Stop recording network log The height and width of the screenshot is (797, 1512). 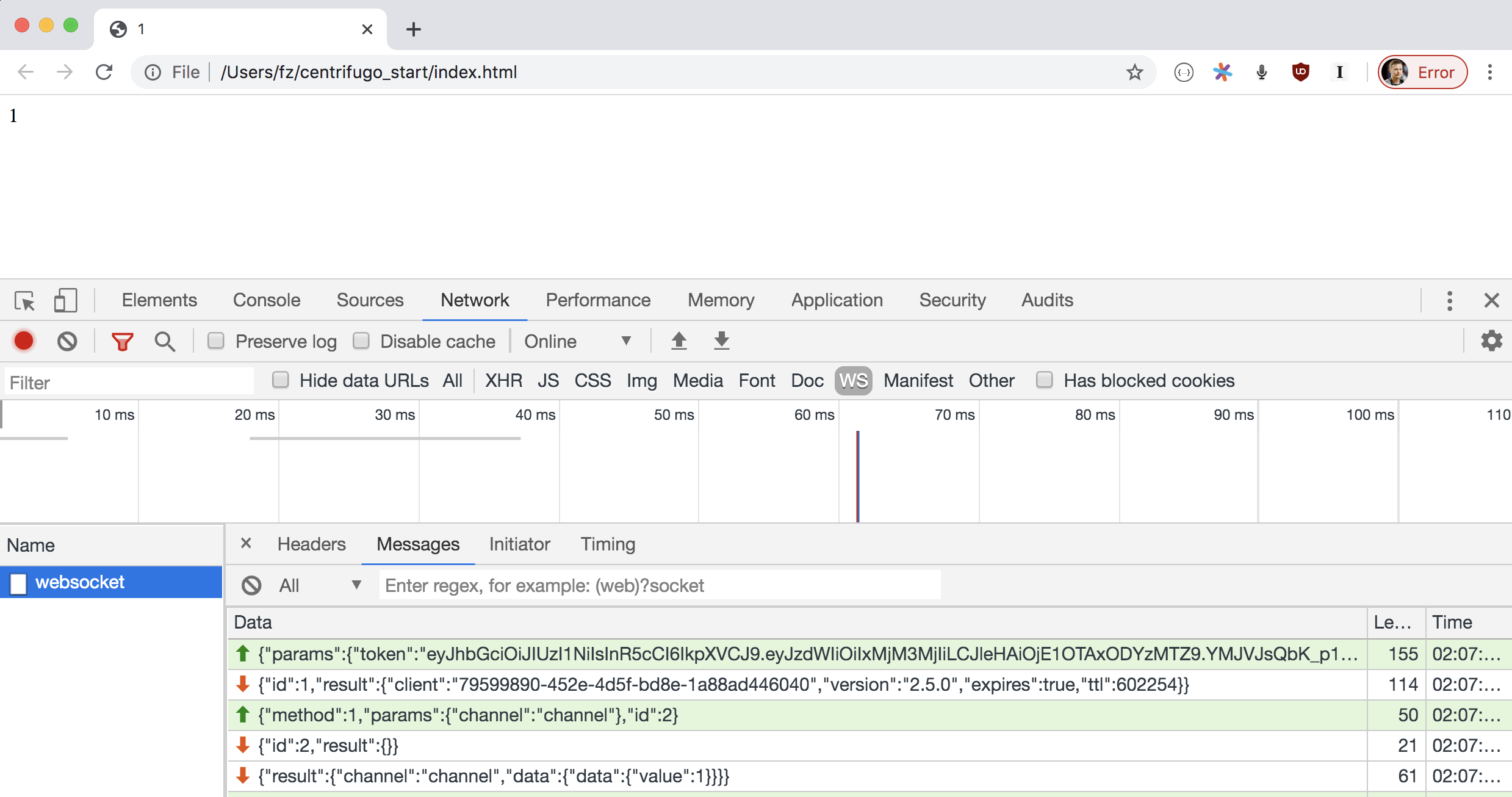[24, 341]
